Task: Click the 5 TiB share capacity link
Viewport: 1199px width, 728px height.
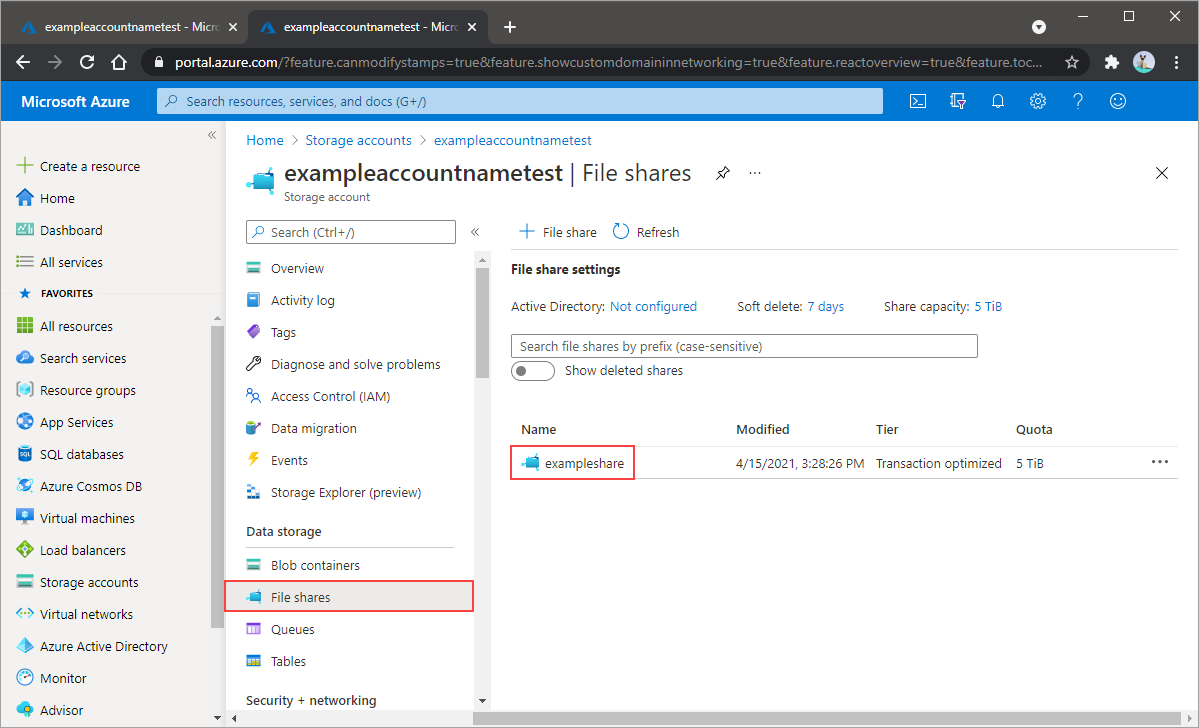Action: [988, 307]
